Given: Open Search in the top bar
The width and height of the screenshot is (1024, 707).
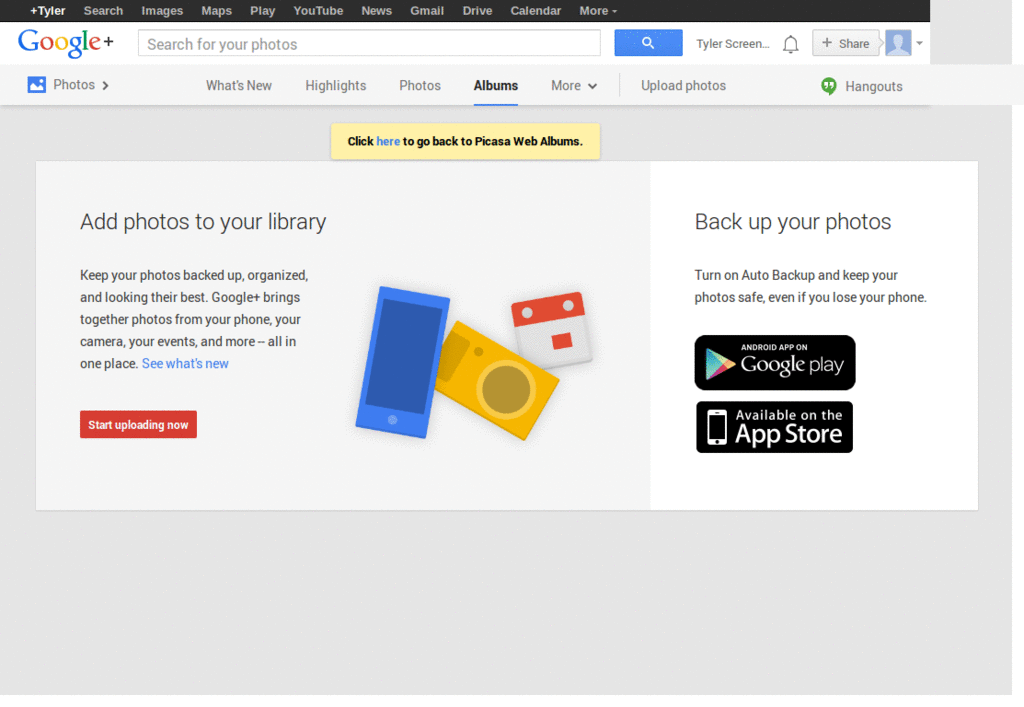Looking at the screenshot, I should tap(103, 10).
